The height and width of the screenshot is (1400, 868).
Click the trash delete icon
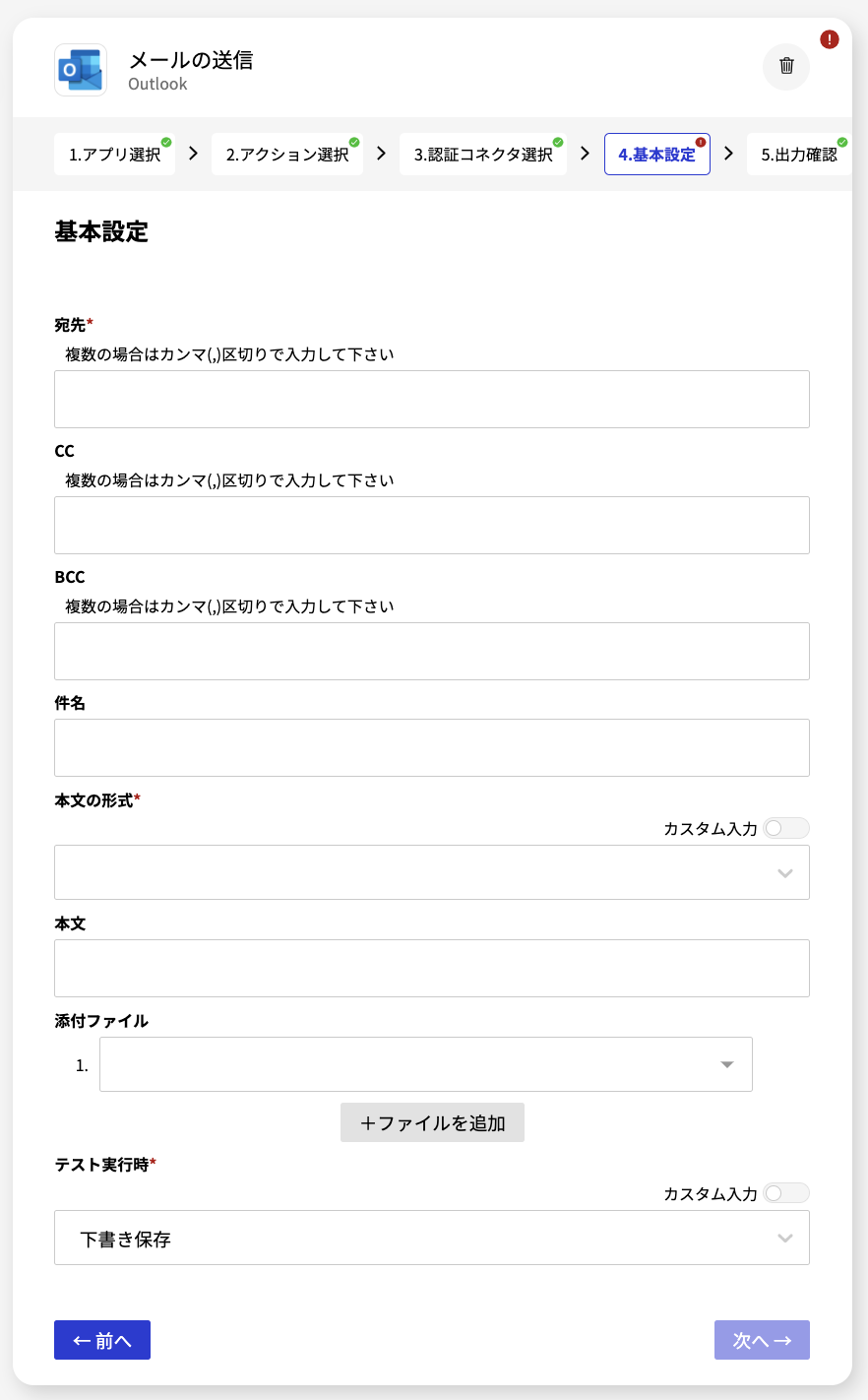click(x=785, y=66)
